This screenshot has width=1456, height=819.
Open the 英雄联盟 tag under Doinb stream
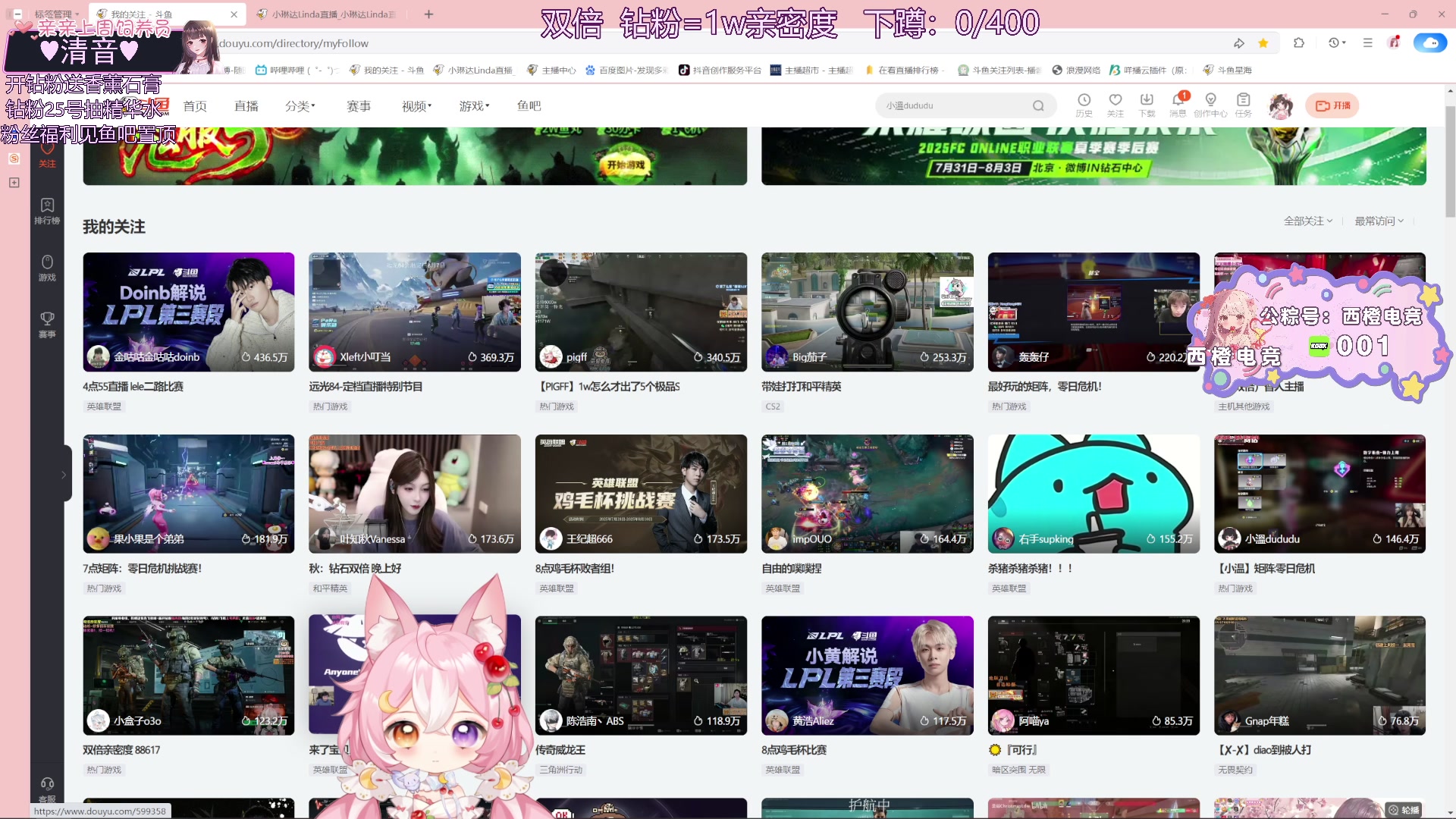[104, 406]
